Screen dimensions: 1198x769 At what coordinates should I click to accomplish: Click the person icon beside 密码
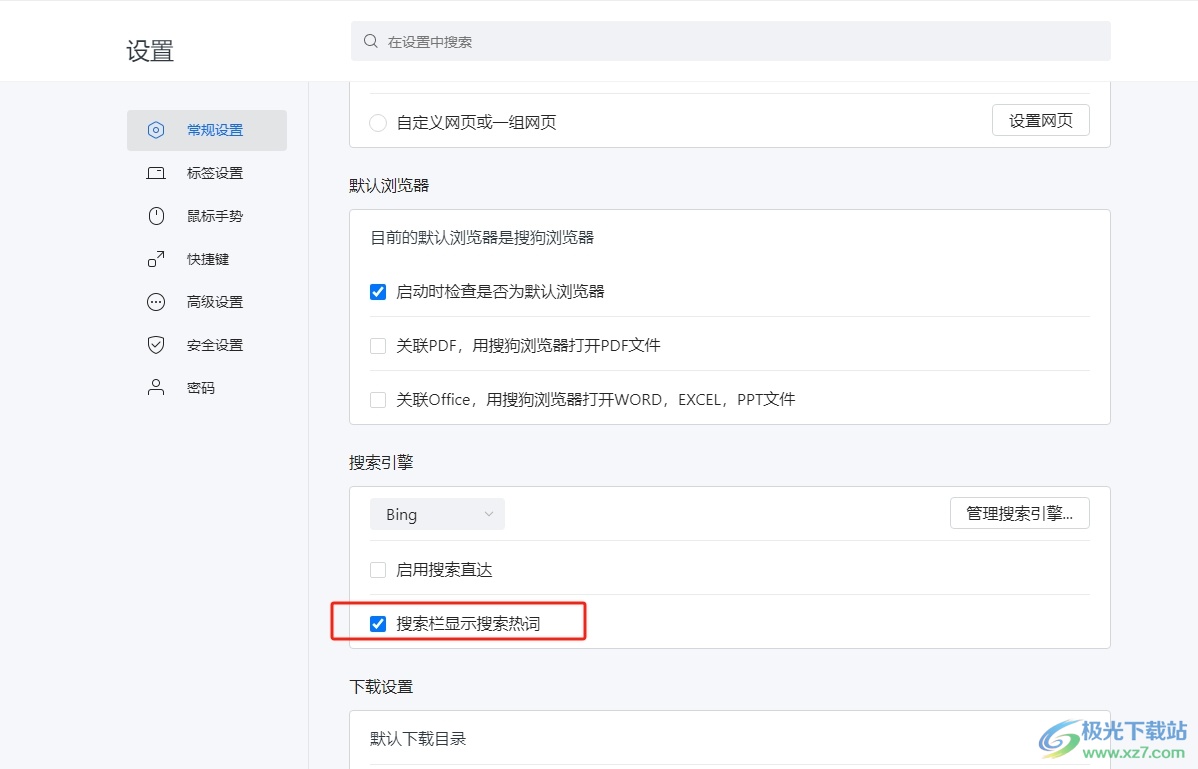click(156, 388)
